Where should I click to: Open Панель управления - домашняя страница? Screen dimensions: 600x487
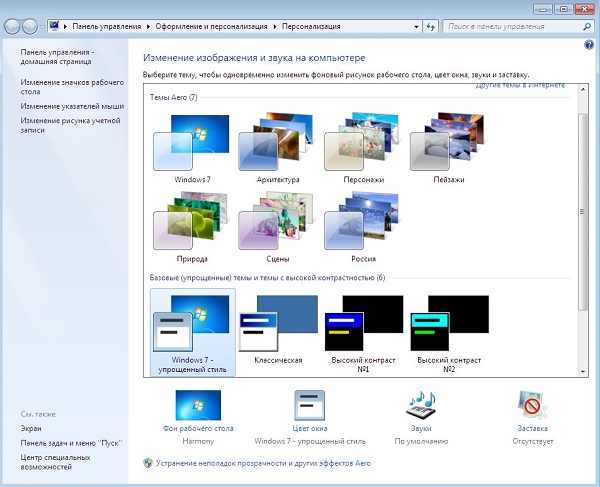[x=57, y=57]
